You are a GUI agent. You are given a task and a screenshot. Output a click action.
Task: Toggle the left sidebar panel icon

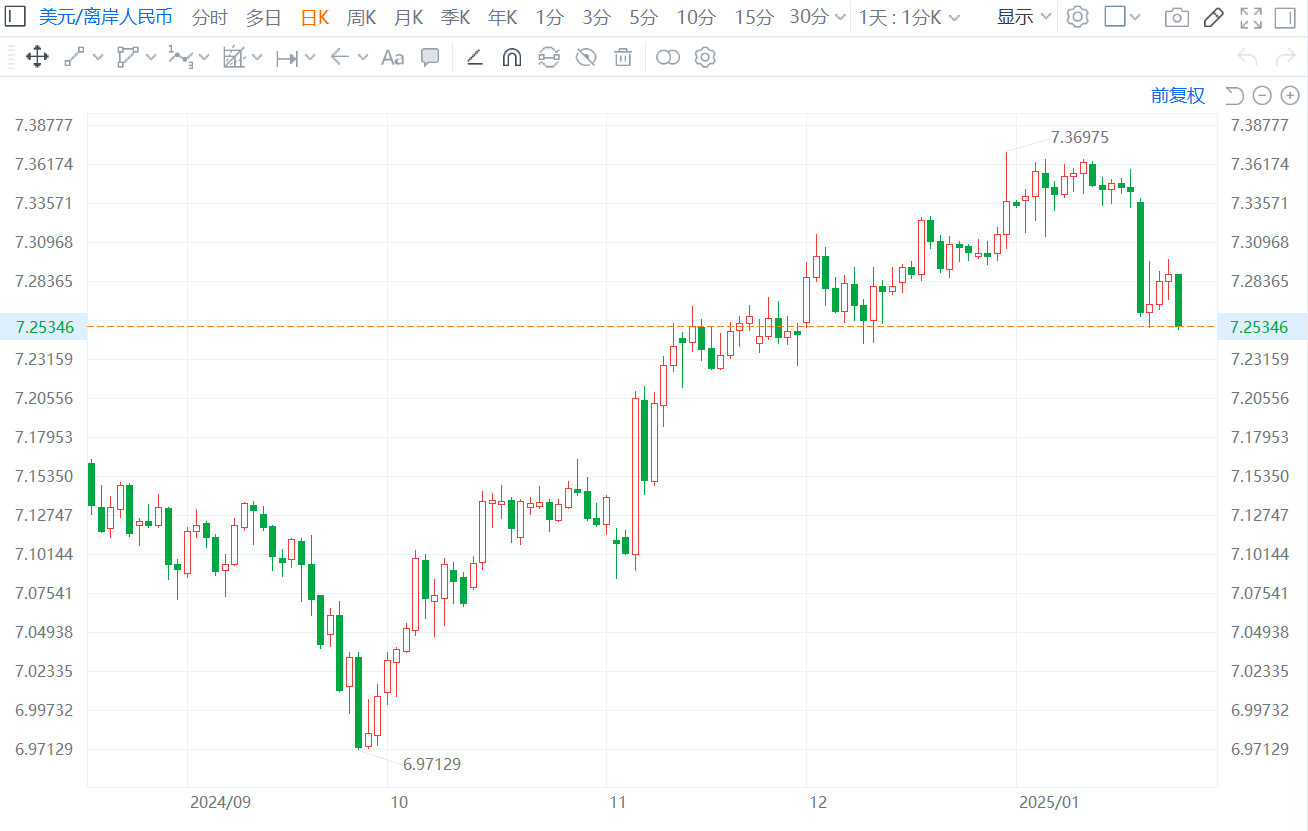(x=17, y=17)
